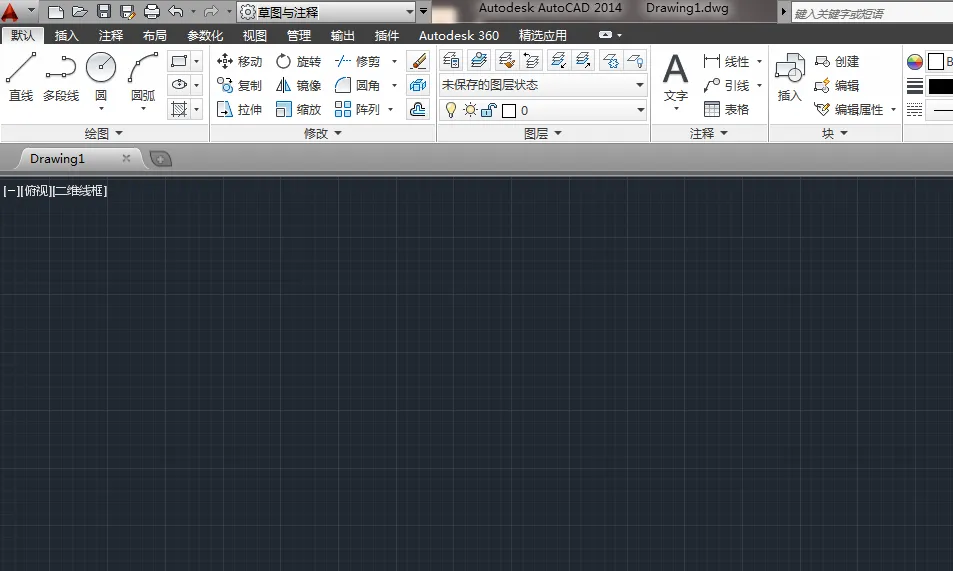Click the offset tool icon
Viewport: 953px width, 571px height.
pyautogui.click(x=418, y=109)
